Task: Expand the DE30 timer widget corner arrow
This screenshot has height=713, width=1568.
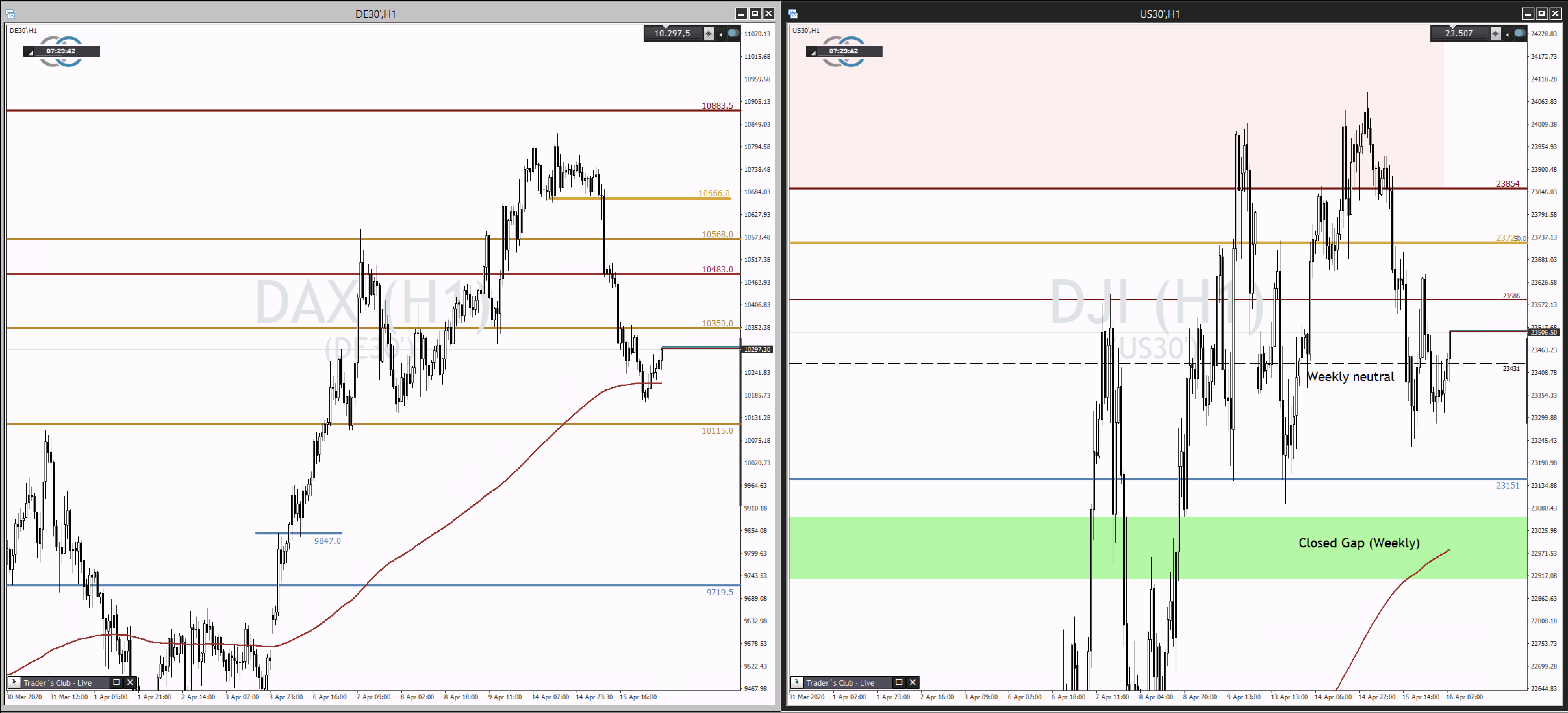Action: [x=30, y=53]
